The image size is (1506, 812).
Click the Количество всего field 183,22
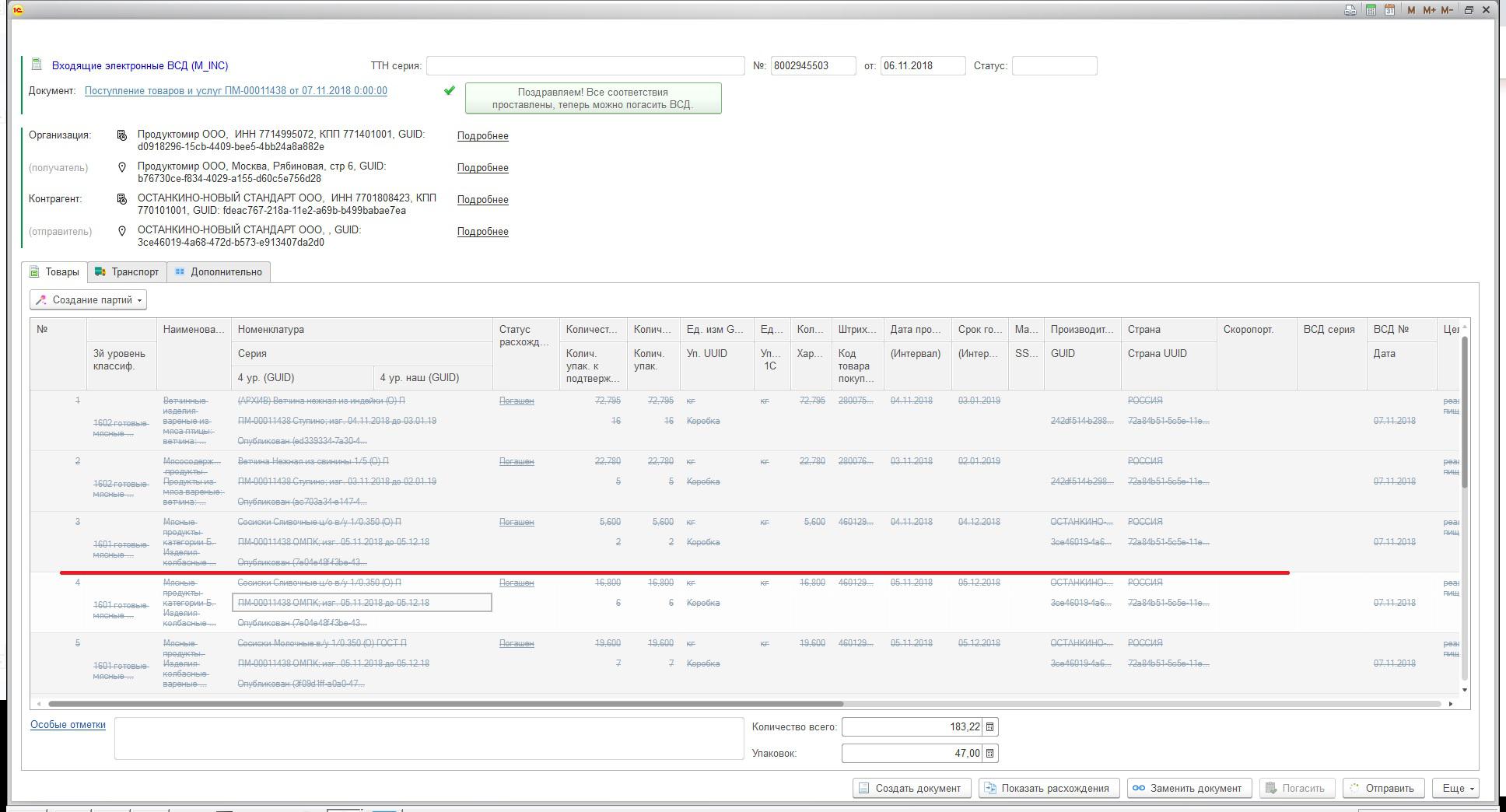coord(912,726)
